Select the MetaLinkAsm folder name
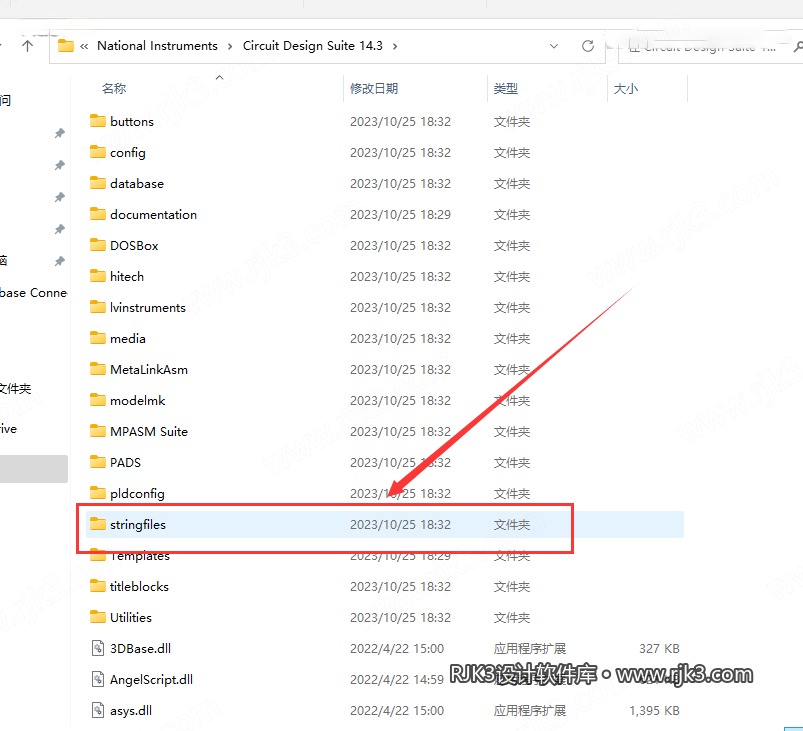This screenshot has height=731, width=803. coord(149,369)
